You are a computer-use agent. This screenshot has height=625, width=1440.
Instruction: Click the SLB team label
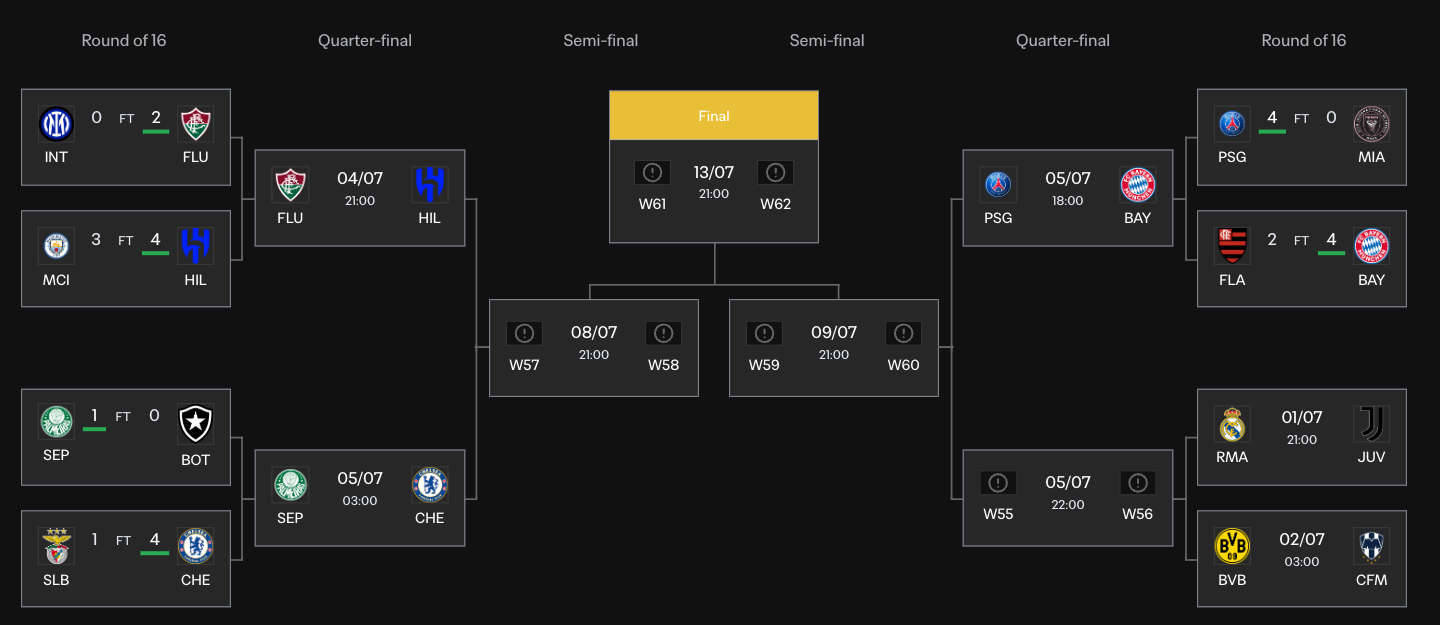pos(56,580)
